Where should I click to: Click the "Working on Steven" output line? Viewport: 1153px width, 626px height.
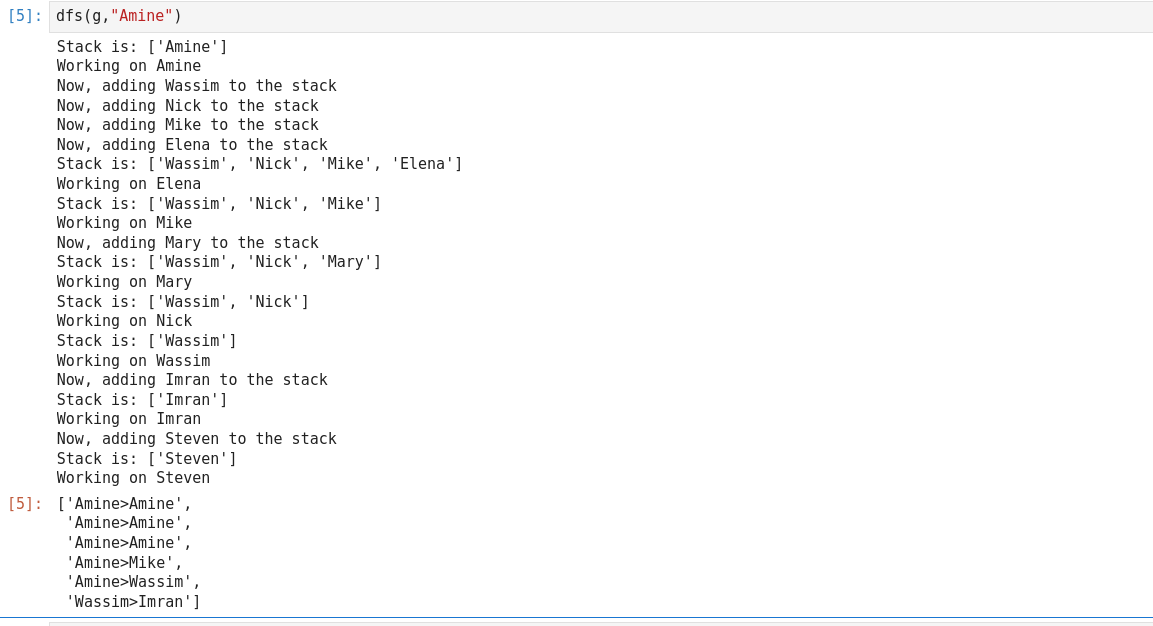[133, 478]
